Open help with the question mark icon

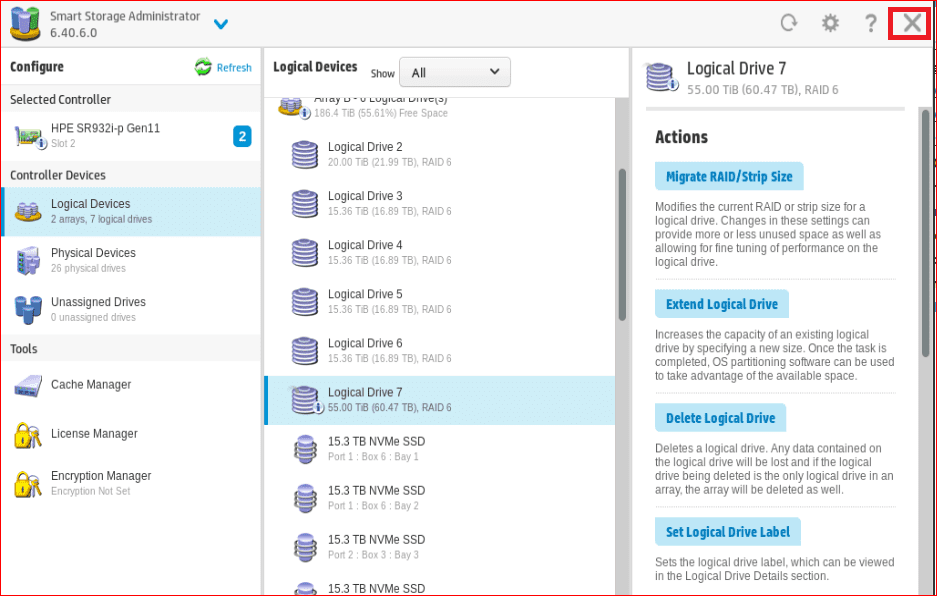coord(871,23)
